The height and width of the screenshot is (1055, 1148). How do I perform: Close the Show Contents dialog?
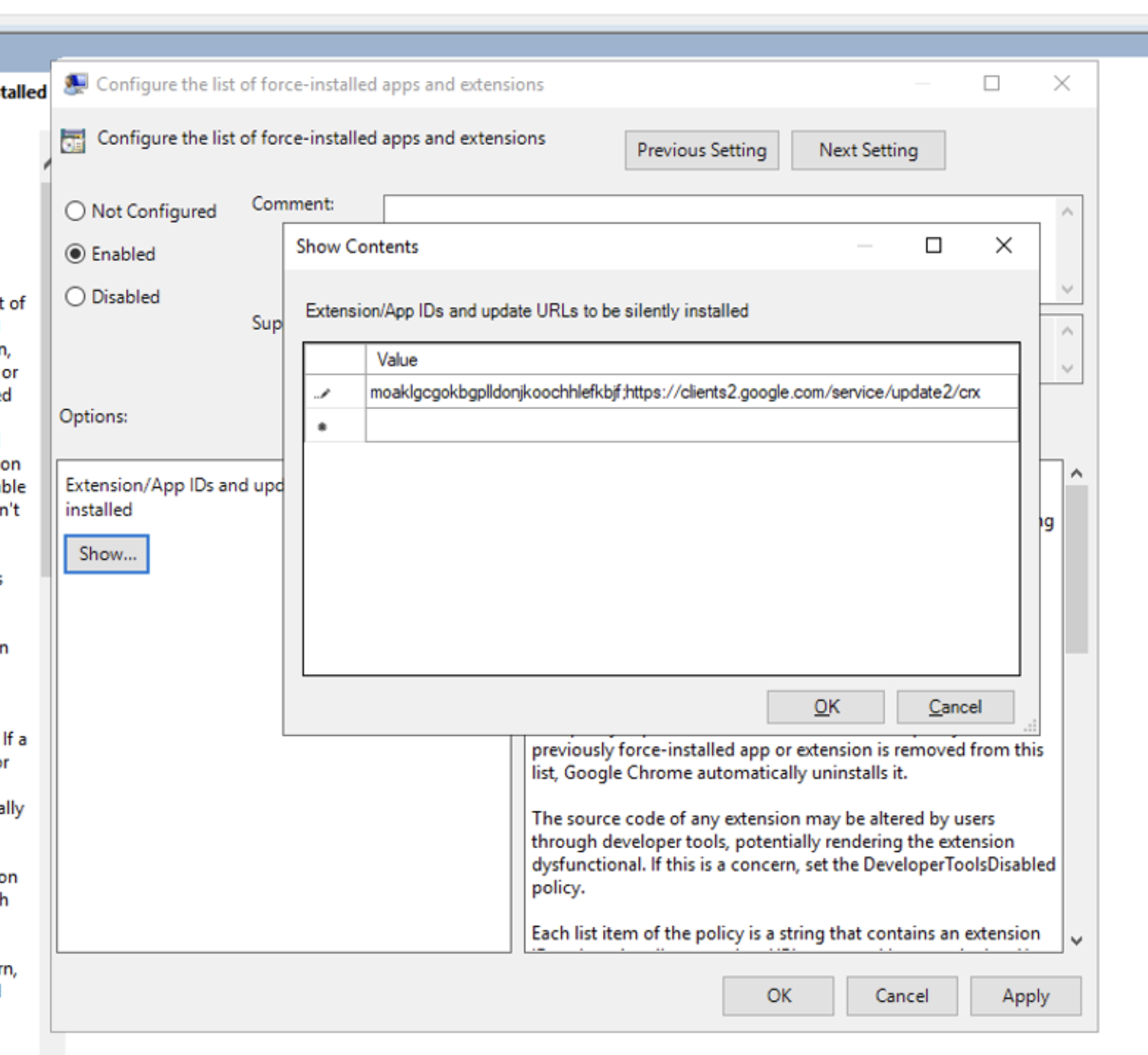tap(1003, 246)
